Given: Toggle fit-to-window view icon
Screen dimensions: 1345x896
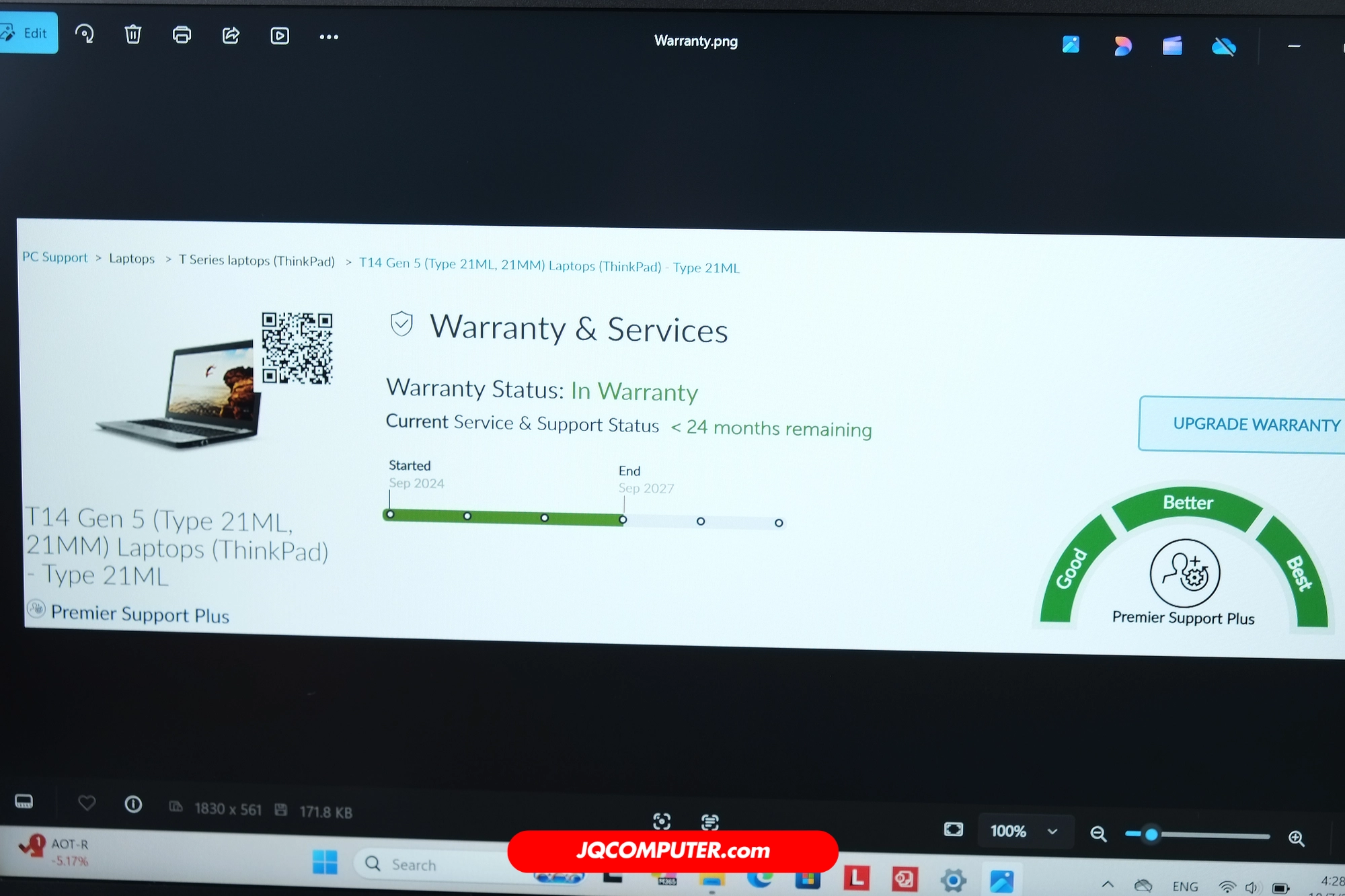Looking at the screenshot, I should click(x=953, y=829).
